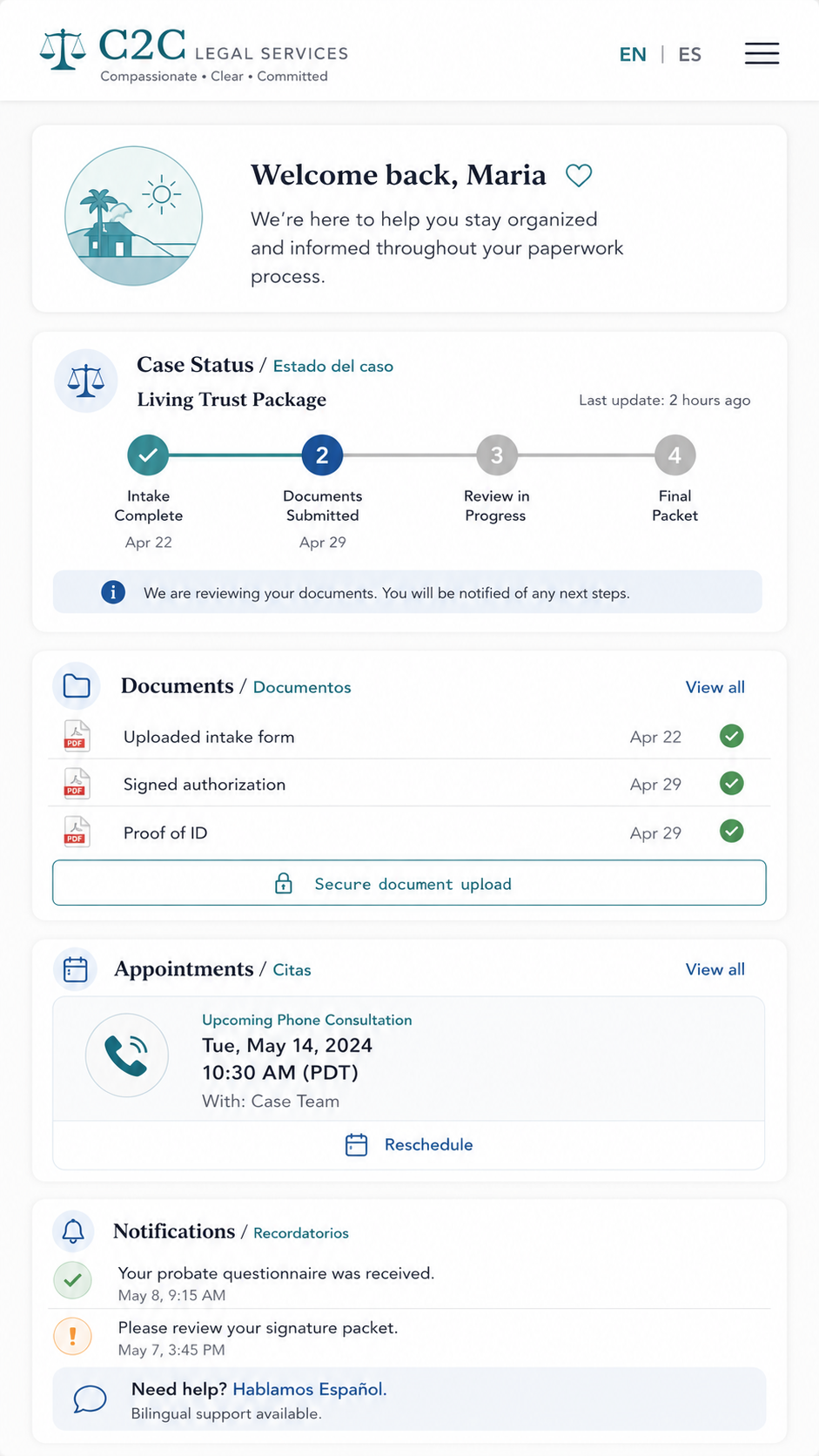Click the Documents folder icon
Viewport: 819px width, 1456px height.
point(77,686)
